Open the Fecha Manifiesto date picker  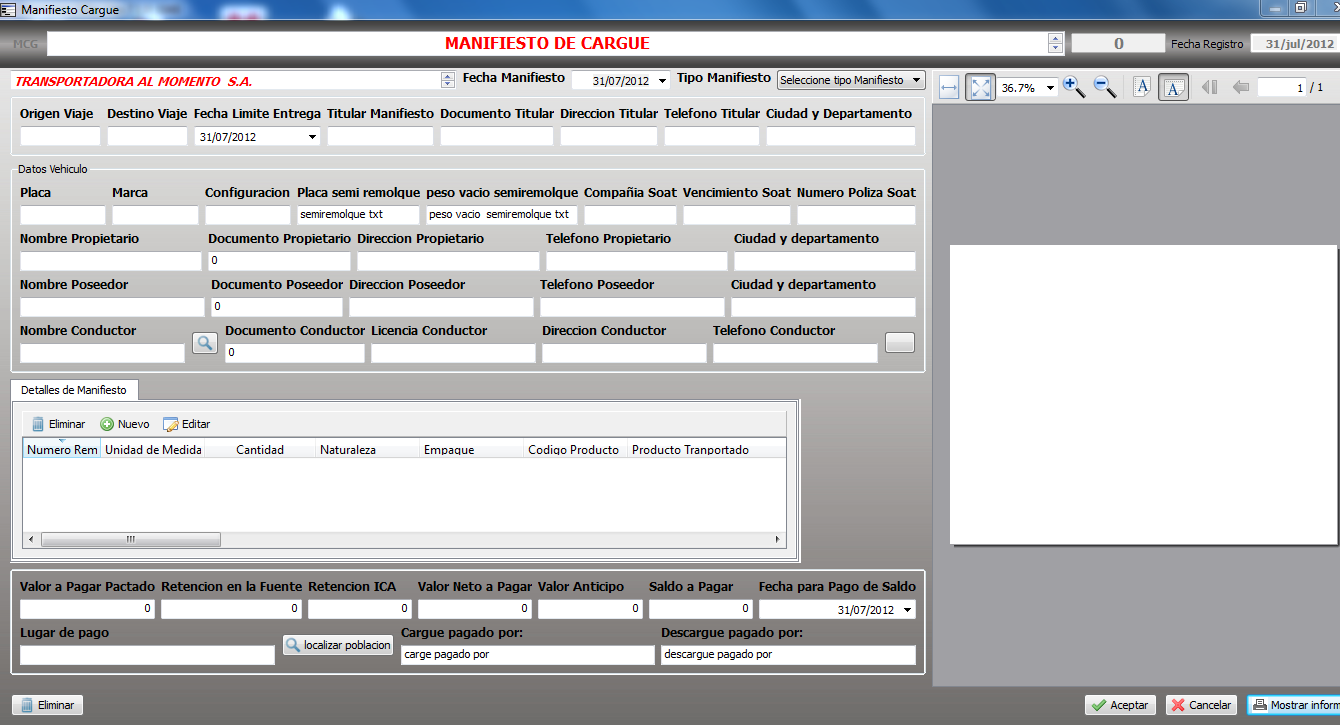coord(663,81)
